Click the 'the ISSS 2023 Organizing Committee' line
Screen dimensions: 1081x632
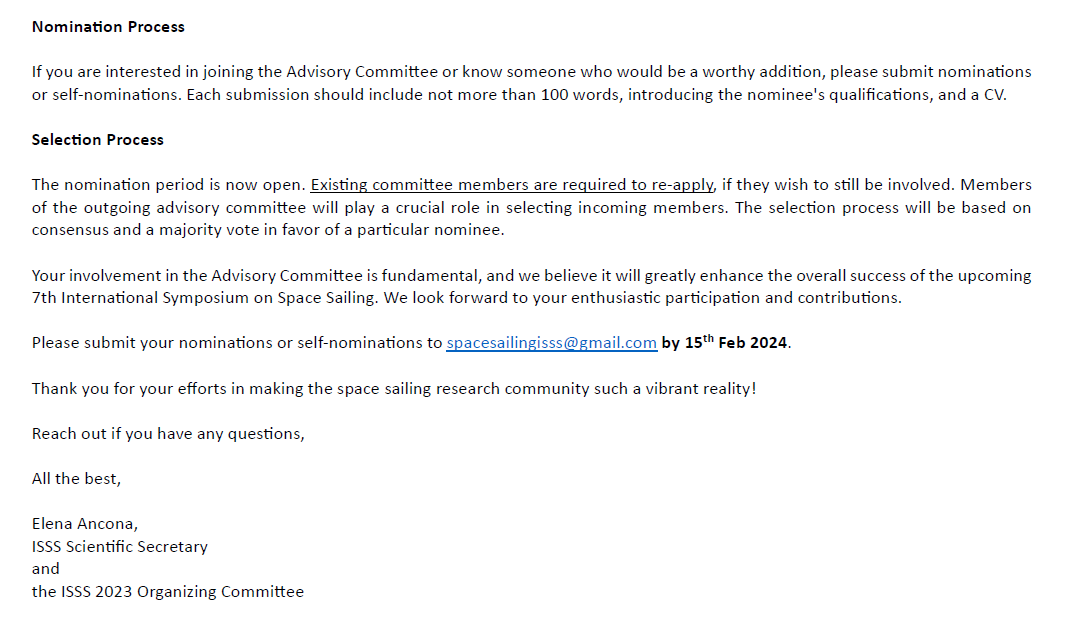click(168, 591)
